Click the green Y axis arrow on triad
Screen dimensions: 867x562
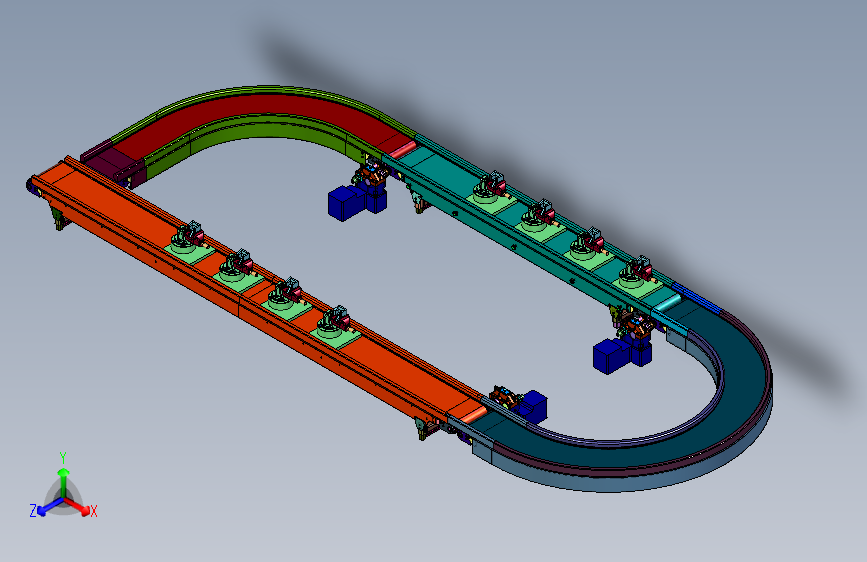click(64, 482)
